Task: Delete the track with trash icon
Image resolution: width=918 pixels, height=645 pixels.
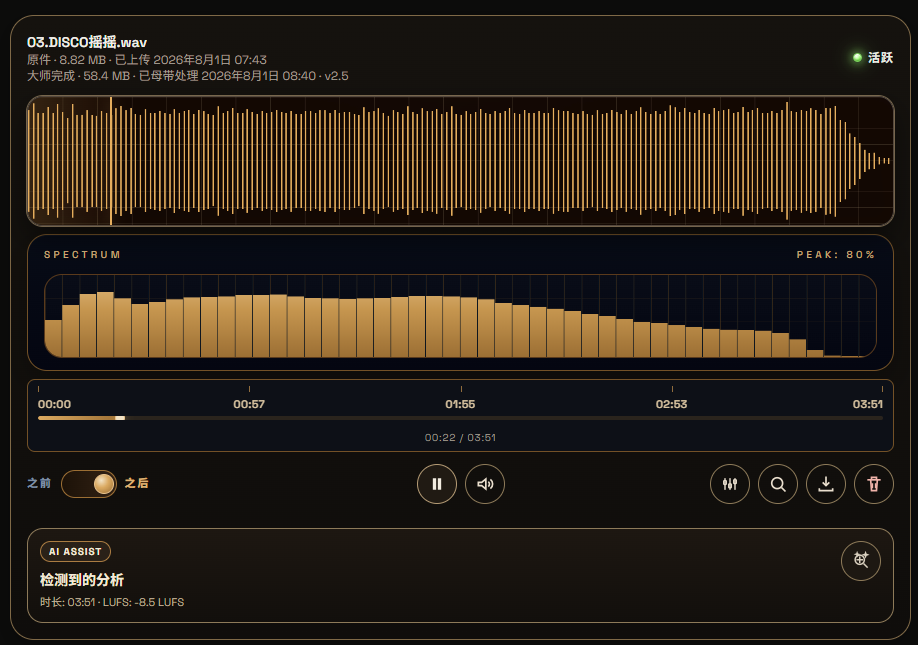Action: tap(874, 484)
